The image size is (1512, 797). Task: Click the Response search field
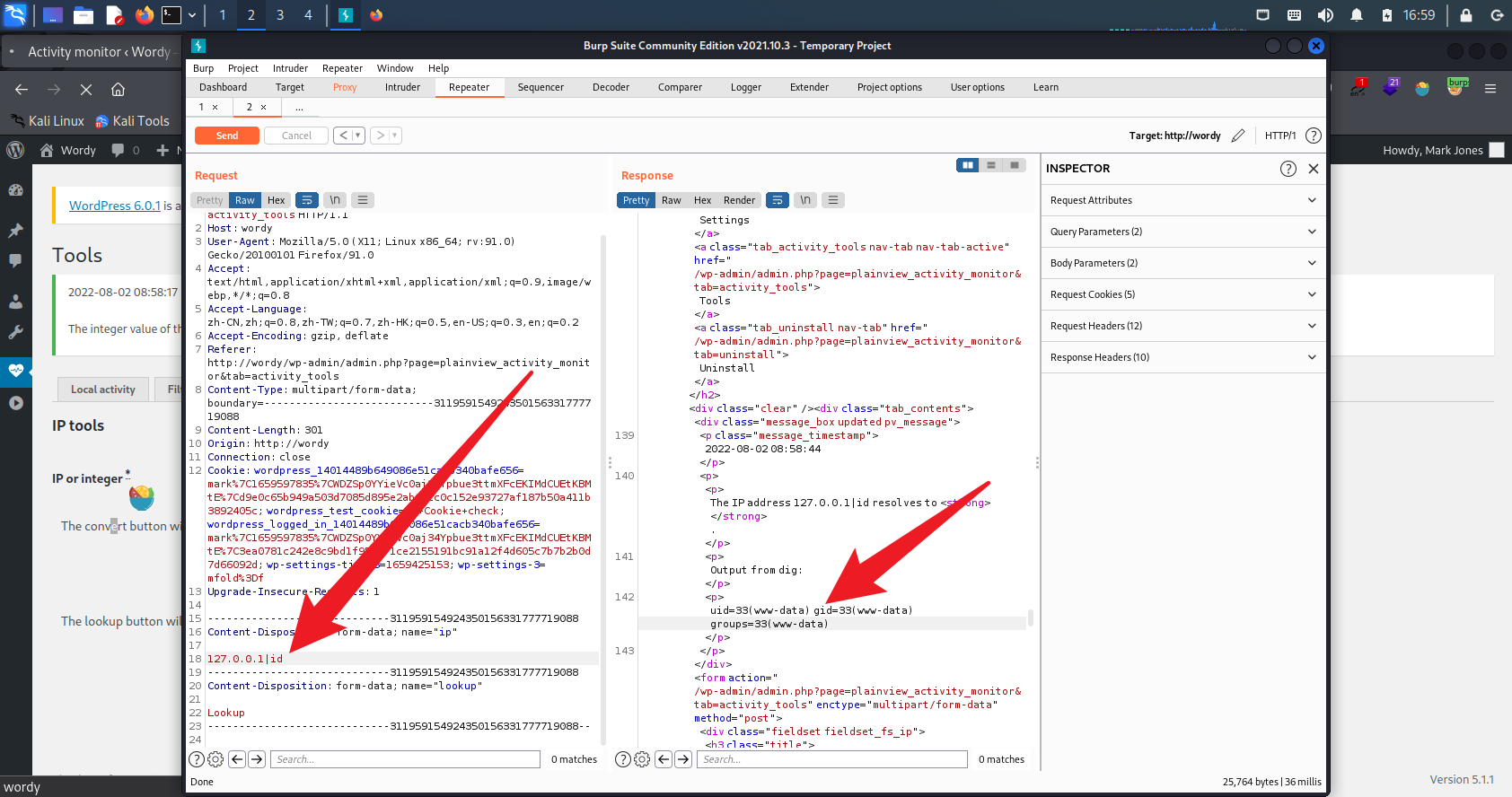click(832, 759)
